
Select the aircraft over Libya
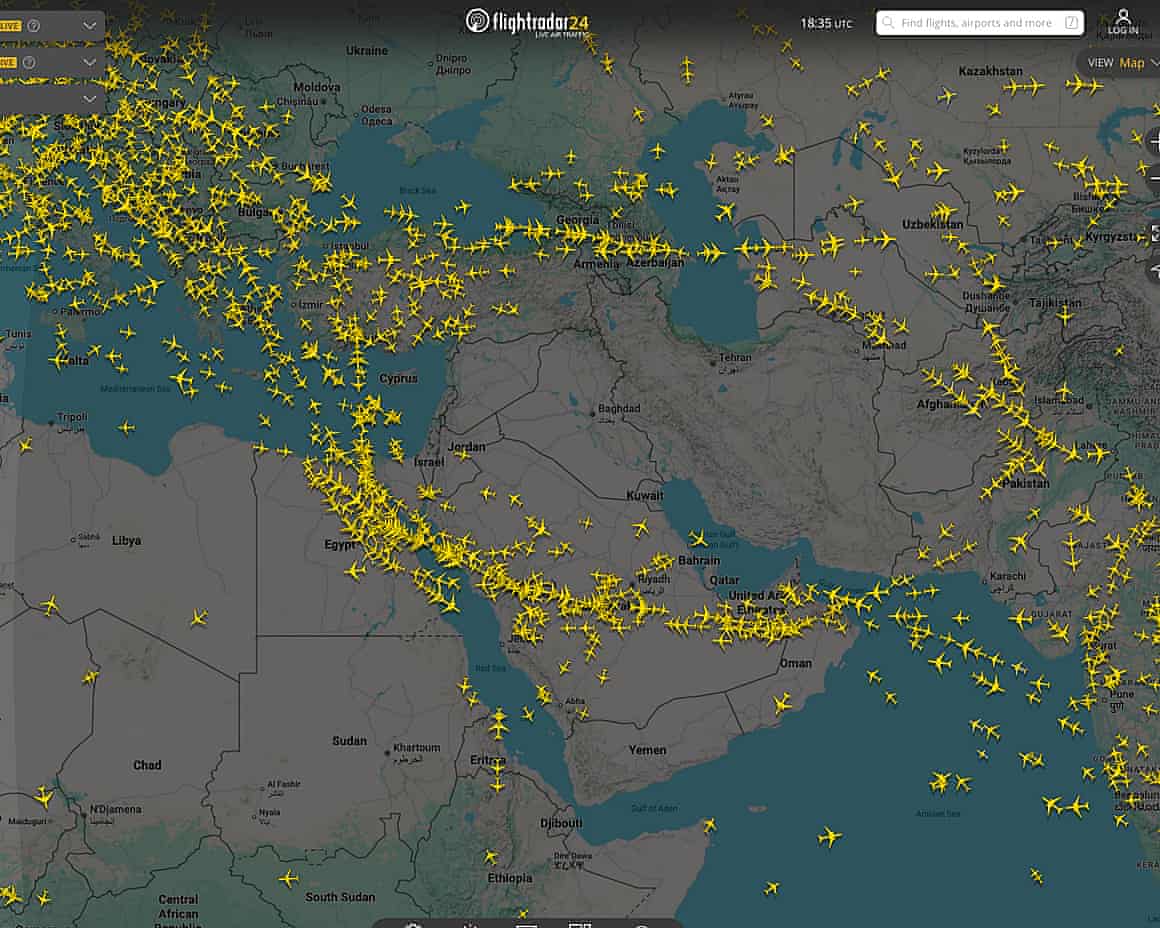[199, 617]
